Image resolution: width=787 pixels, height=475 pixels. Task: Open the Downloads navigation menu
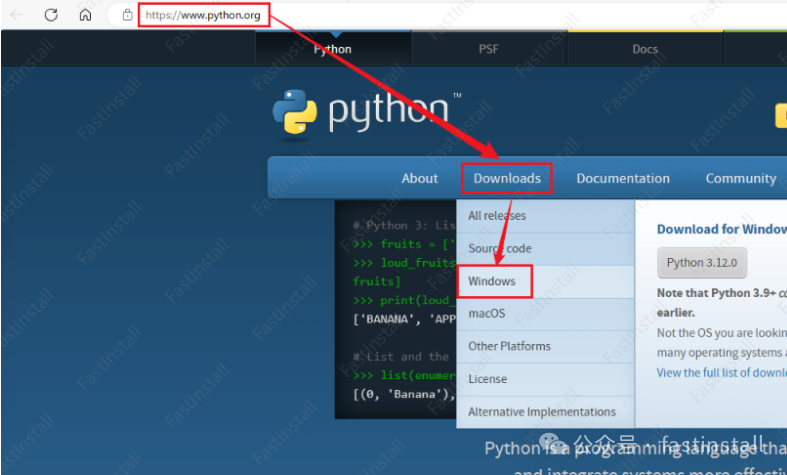click(507, 178)
